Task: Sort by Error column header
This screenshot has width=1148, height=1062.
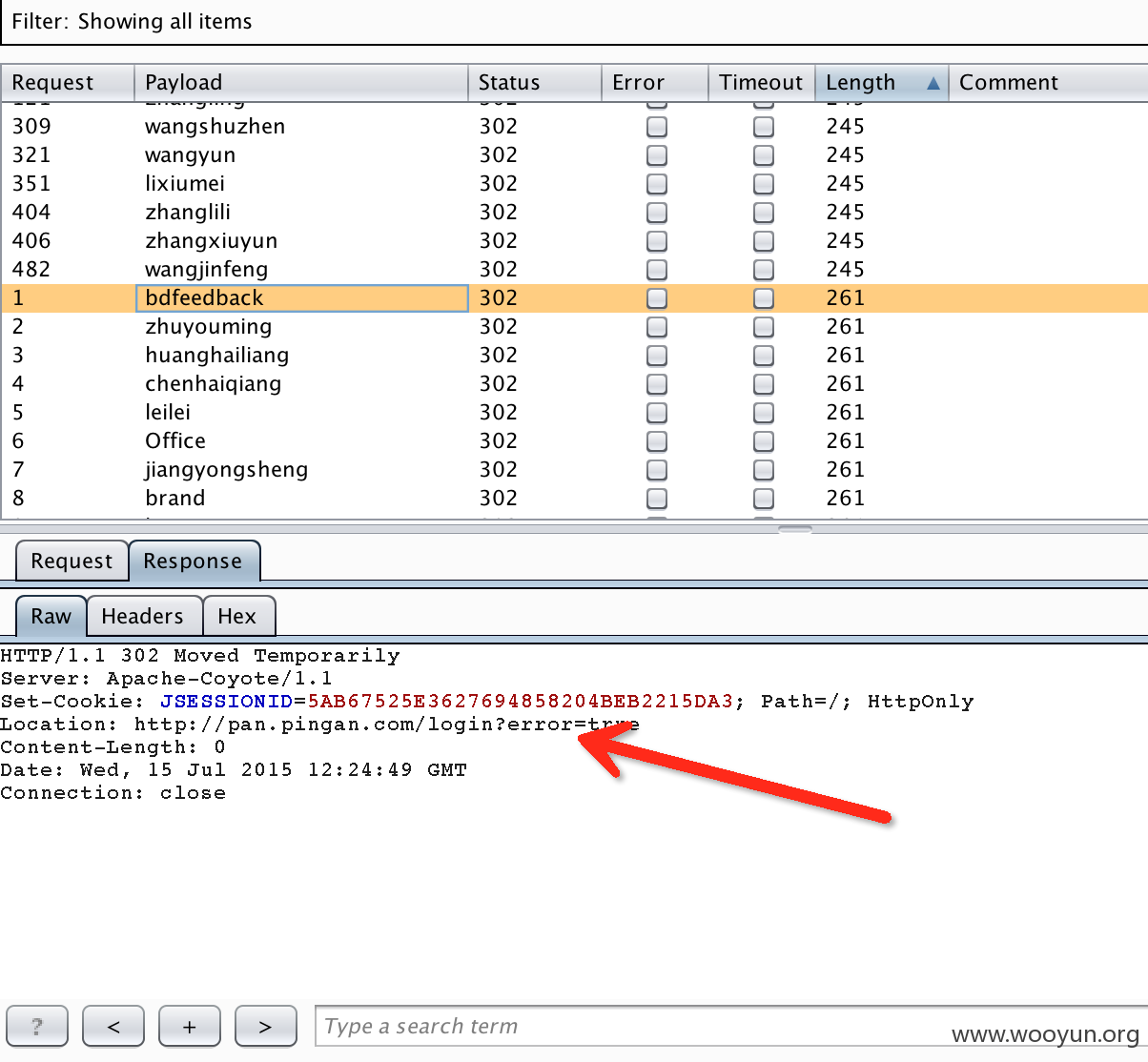Action: coord(655,83)
